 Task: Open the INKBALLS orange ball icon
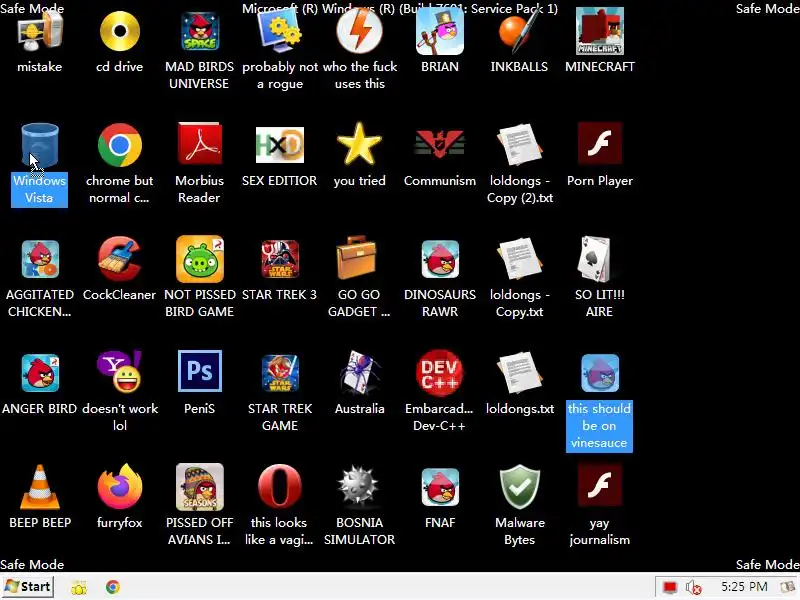[x=519, y=32]
